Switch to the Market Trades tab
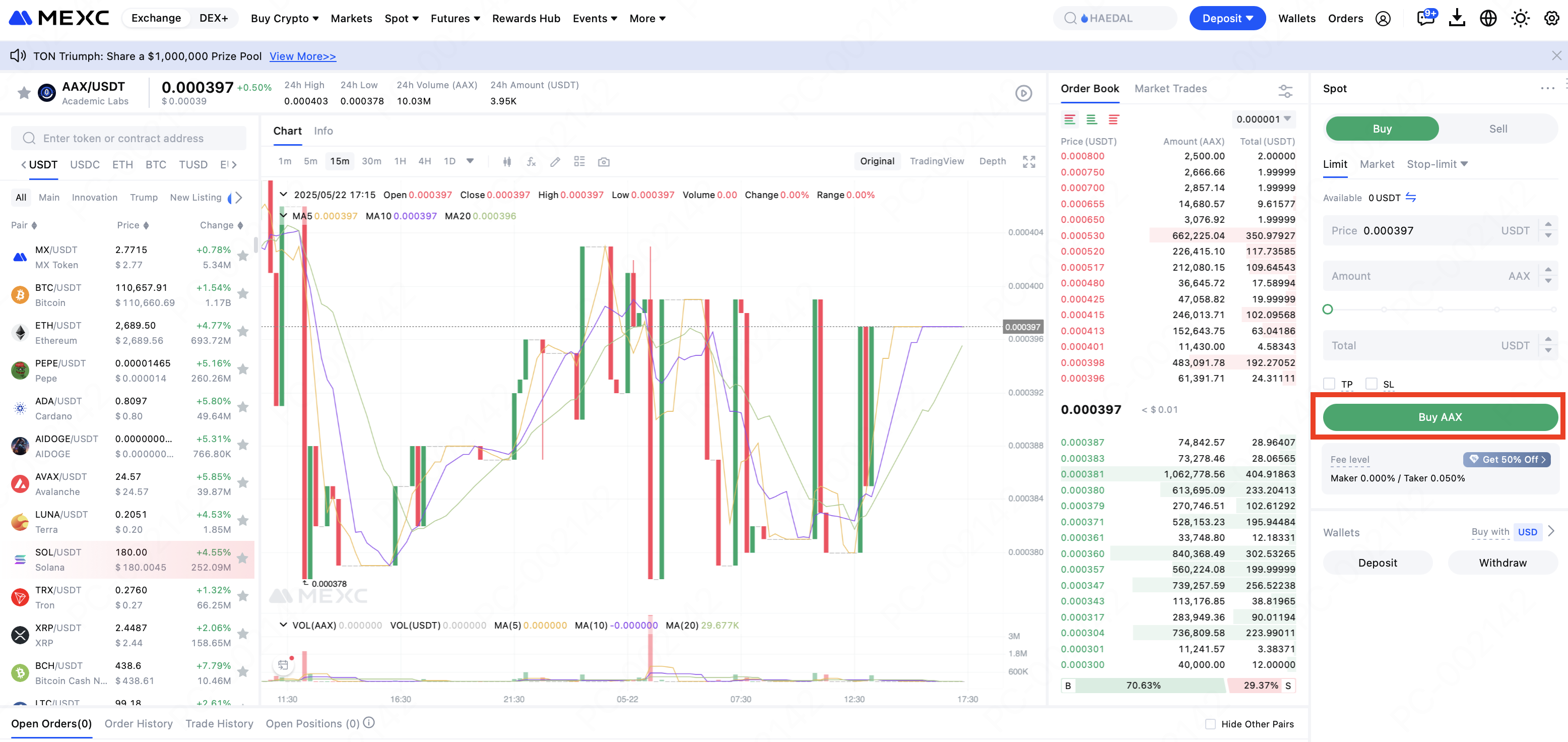 (x=1170, y=88)
